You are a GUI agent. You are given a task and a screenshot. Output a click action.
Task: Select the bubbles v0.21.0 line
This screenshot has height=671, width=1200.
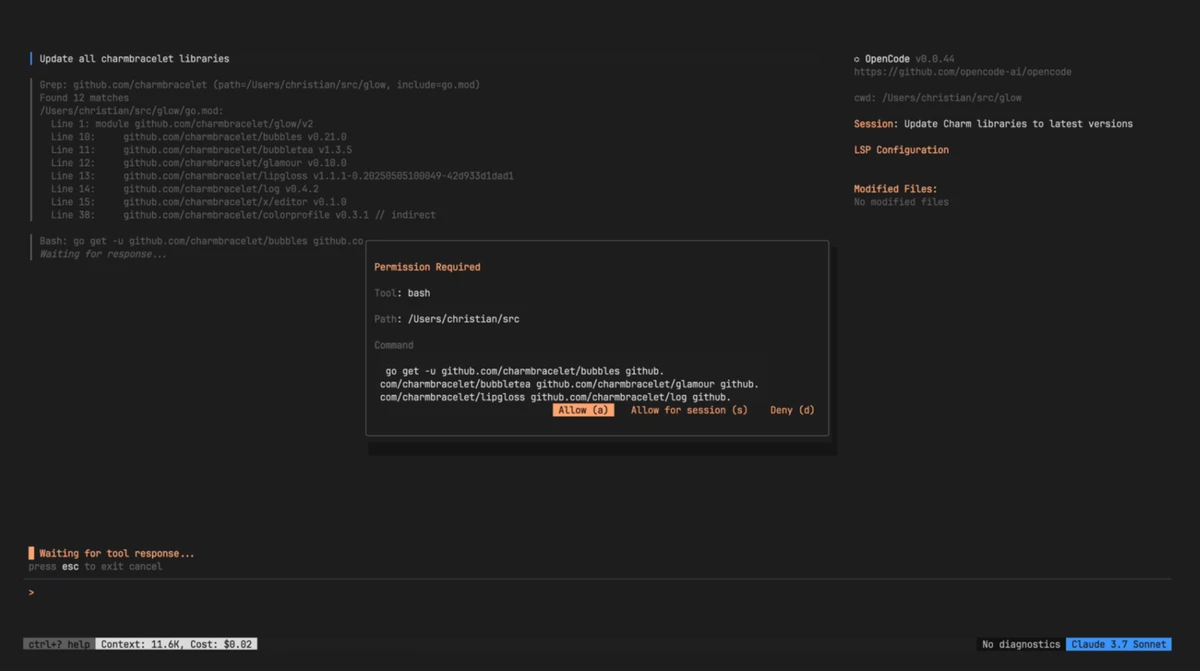click(199, 137)
